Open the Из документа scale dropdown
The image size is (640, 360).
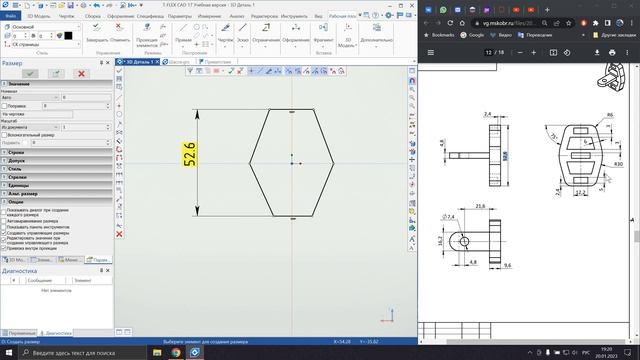tap(30, 127)
